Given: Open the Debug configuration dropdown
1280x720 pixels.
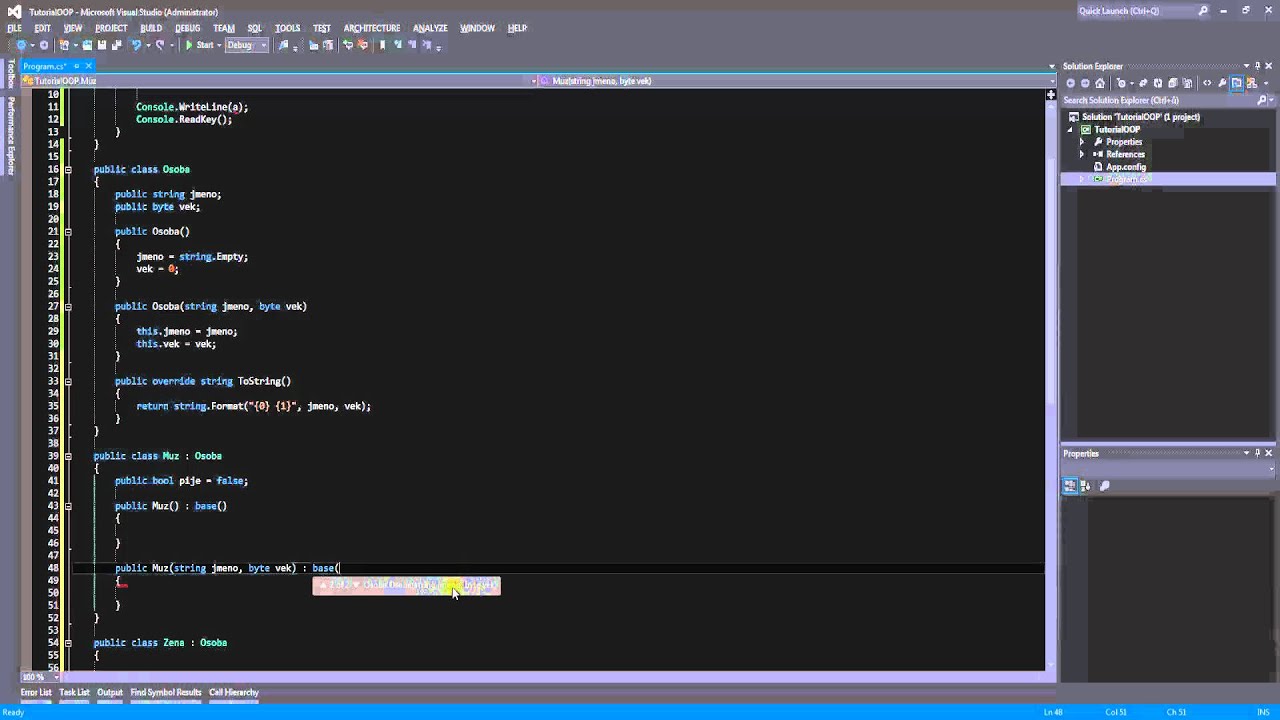Looking at the screenshot, I should pyautogui.click(x=246, y=45).
